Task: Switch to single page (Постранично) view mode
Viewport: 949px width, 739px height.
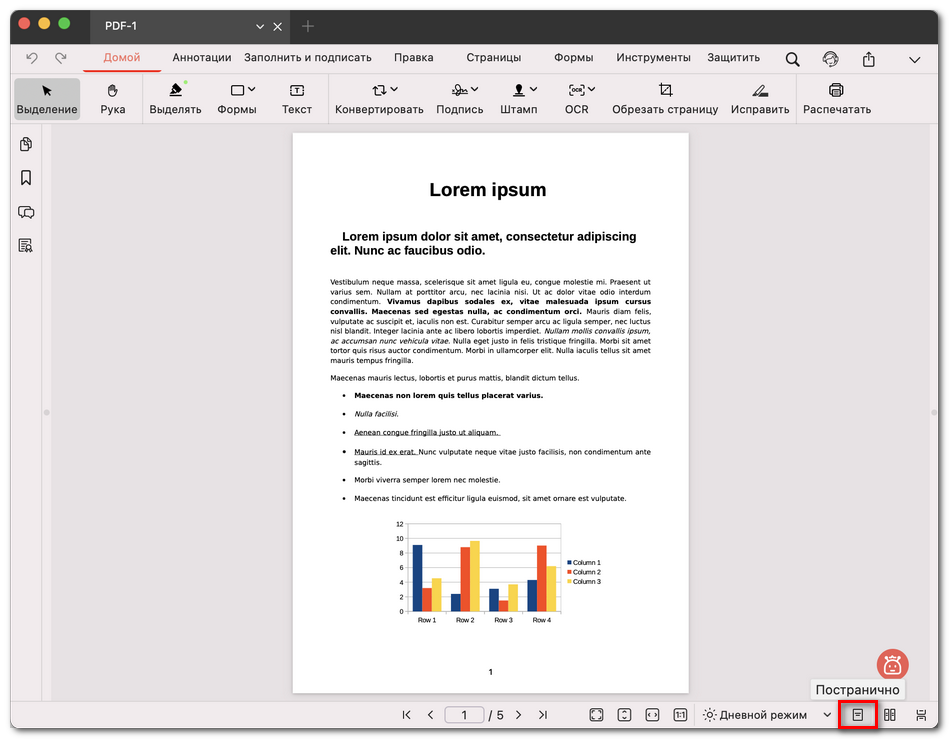Action: pyautogui.click(x=857, y=715)
